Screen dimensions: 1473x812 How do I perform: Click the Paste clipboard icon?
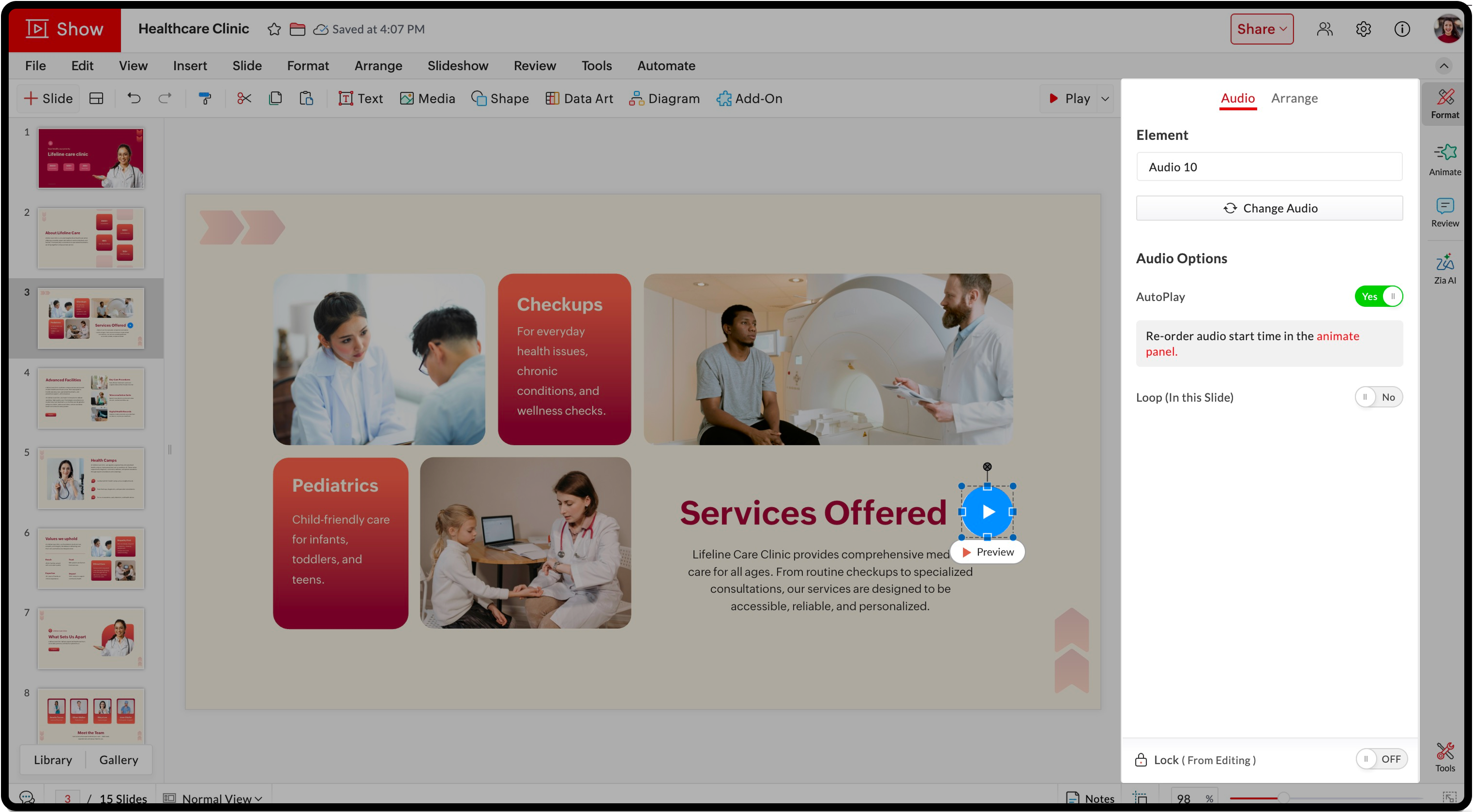click(x=306, y=98)
